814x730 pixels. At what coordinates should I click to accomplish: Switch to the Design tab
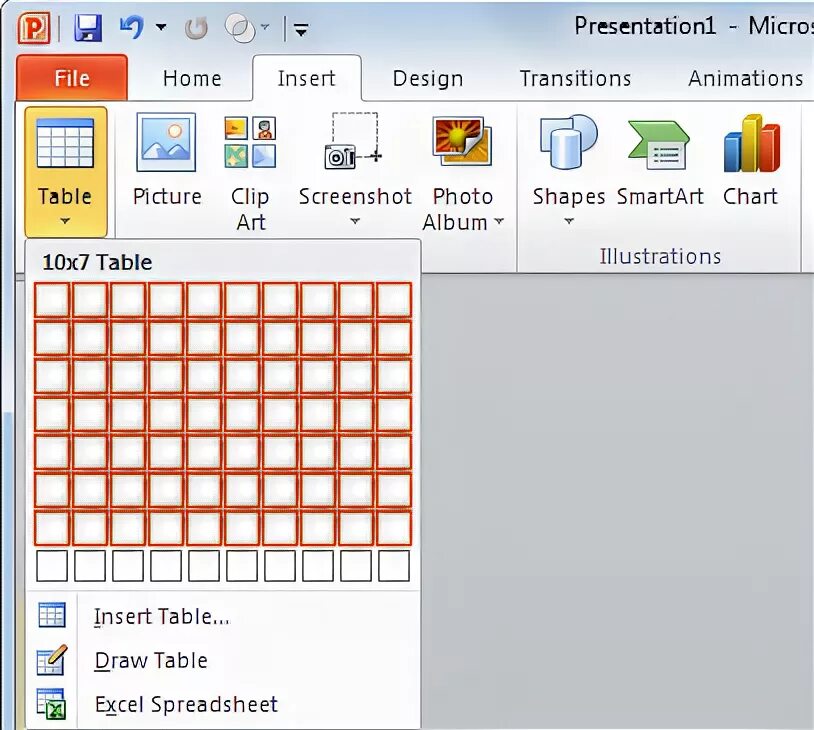coord(428,78)
